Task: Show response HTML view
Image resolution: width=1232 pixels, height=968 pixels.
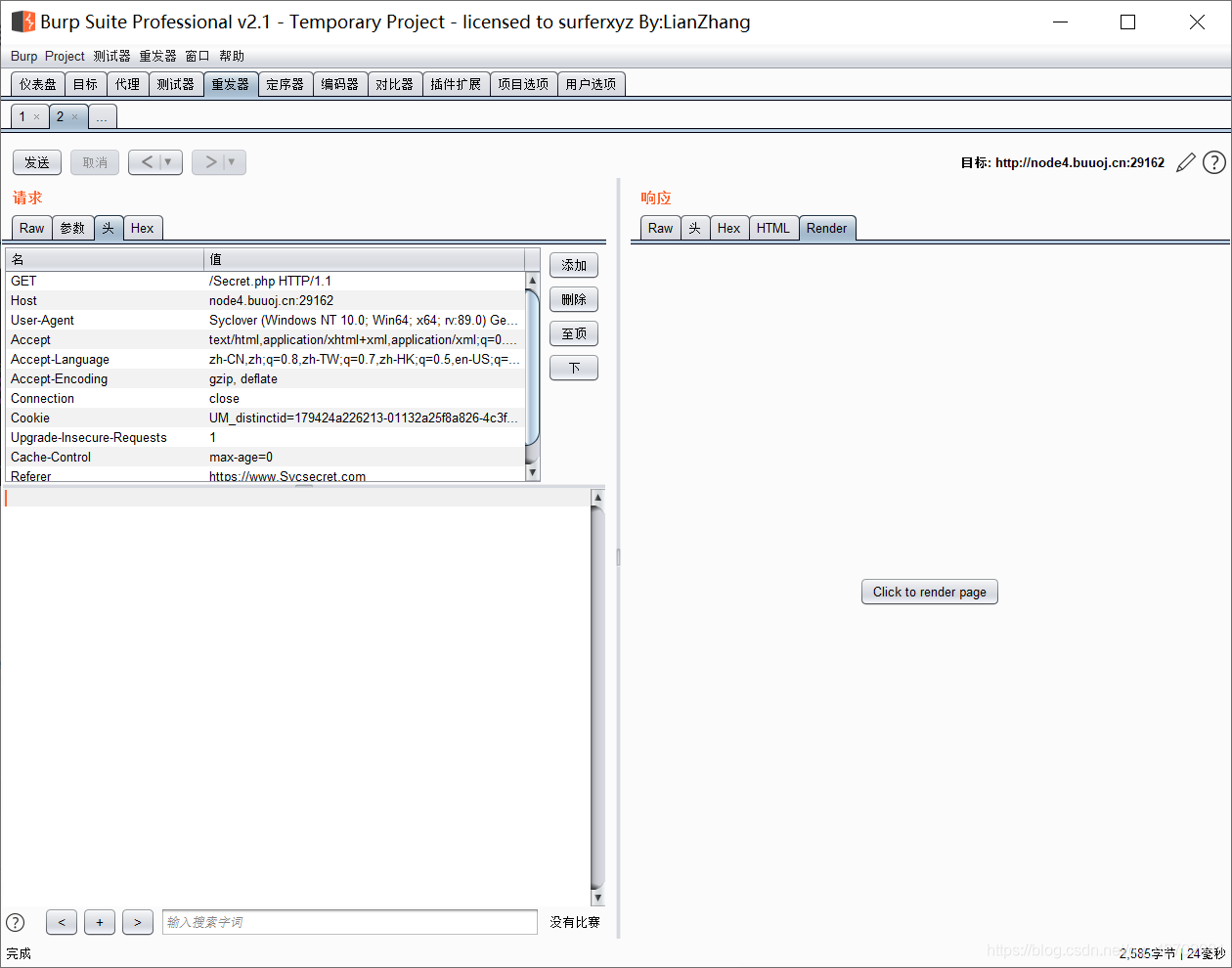Action: point(773,228)
